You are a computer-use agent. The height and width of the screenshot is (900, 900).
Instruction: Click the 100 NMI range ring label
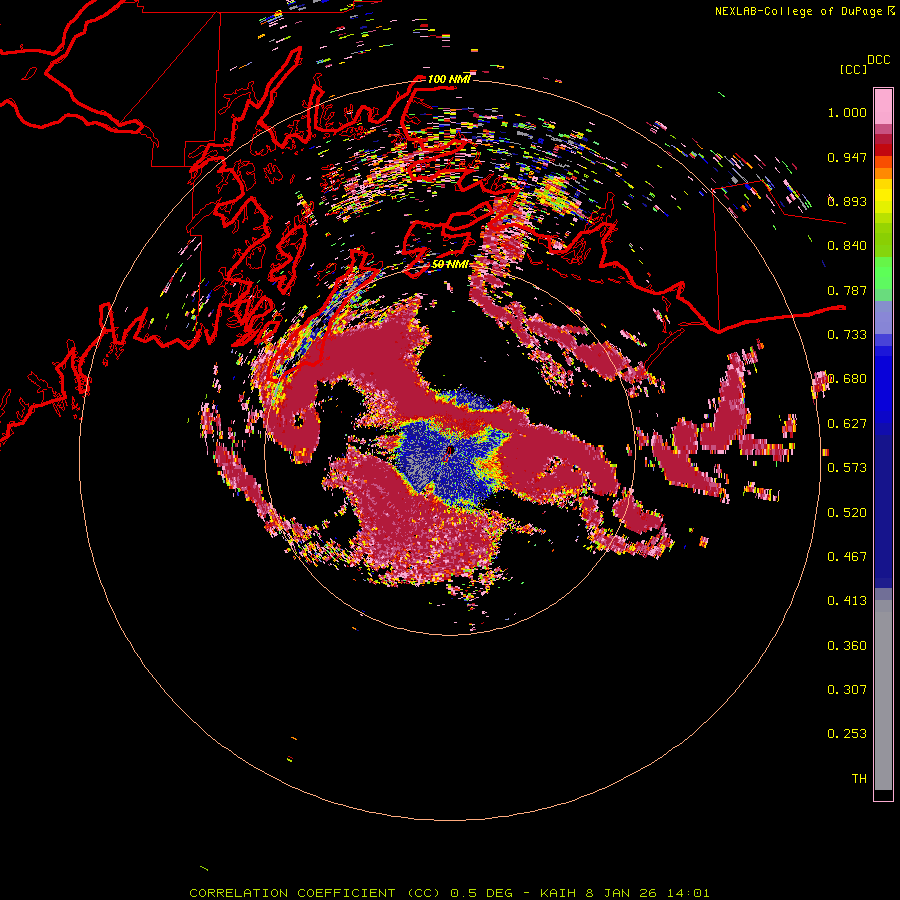[x=449, y=79]
